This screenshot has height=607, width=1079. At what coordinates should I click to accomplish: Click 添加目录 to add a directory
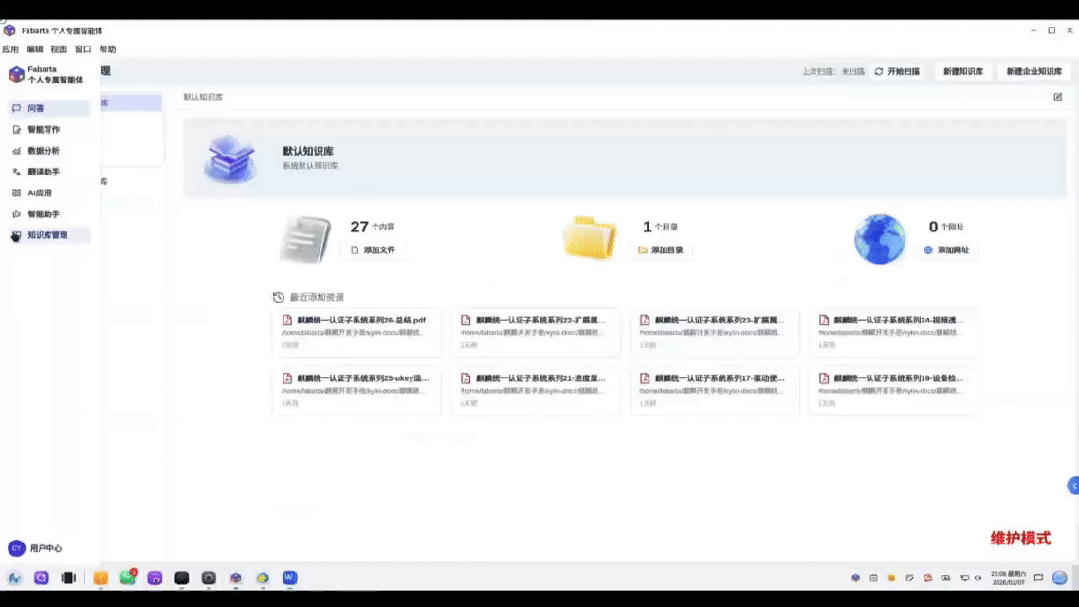[x=662, y=249]
